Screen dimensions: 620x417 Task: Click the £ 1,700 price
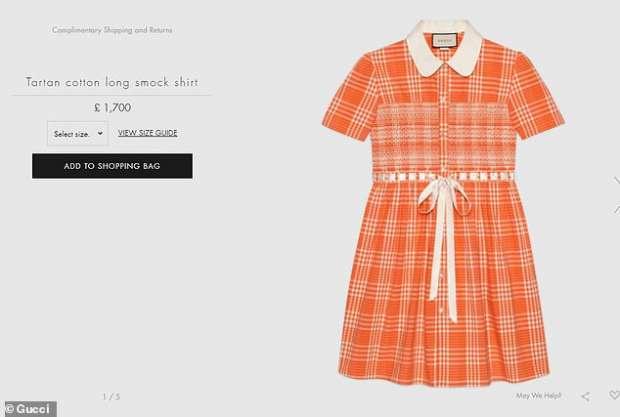pos(112,107)
